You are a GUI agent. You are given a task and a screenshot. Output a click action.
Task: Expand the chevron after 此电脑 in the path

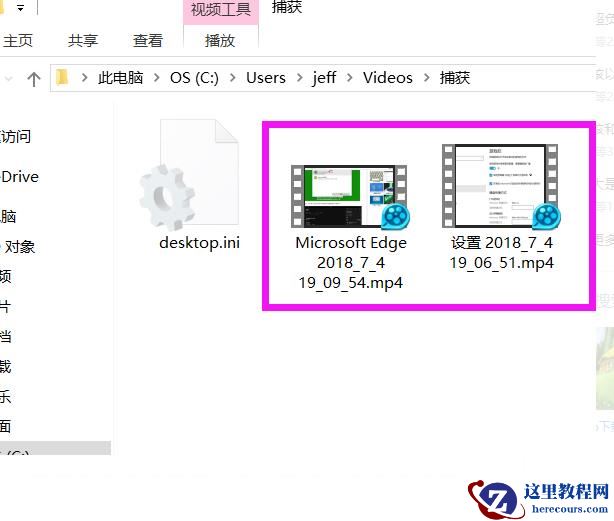click(x=157, y=78)
